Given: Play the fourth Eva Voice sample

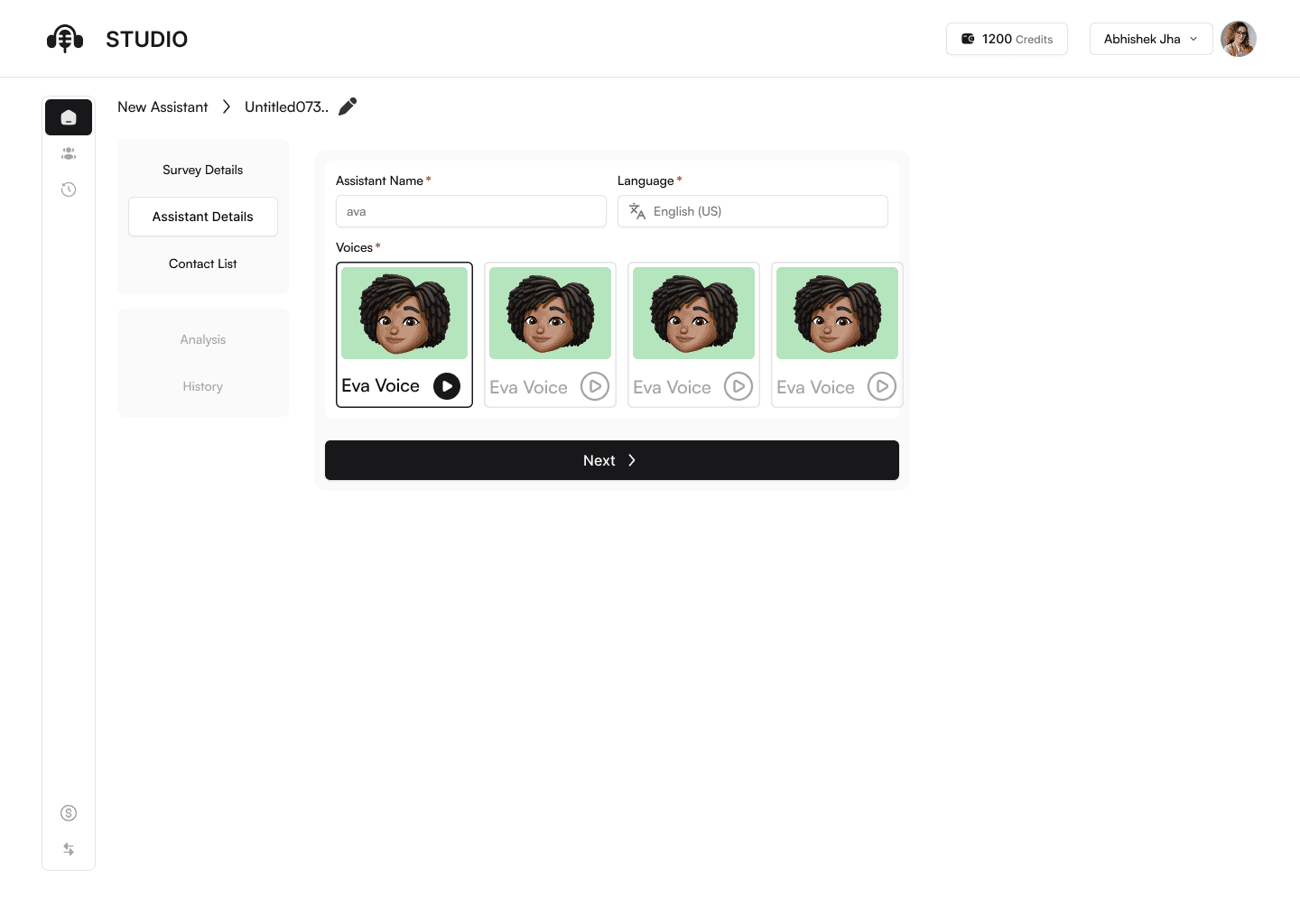Looking at the screenshot, I should pos(882,386).
